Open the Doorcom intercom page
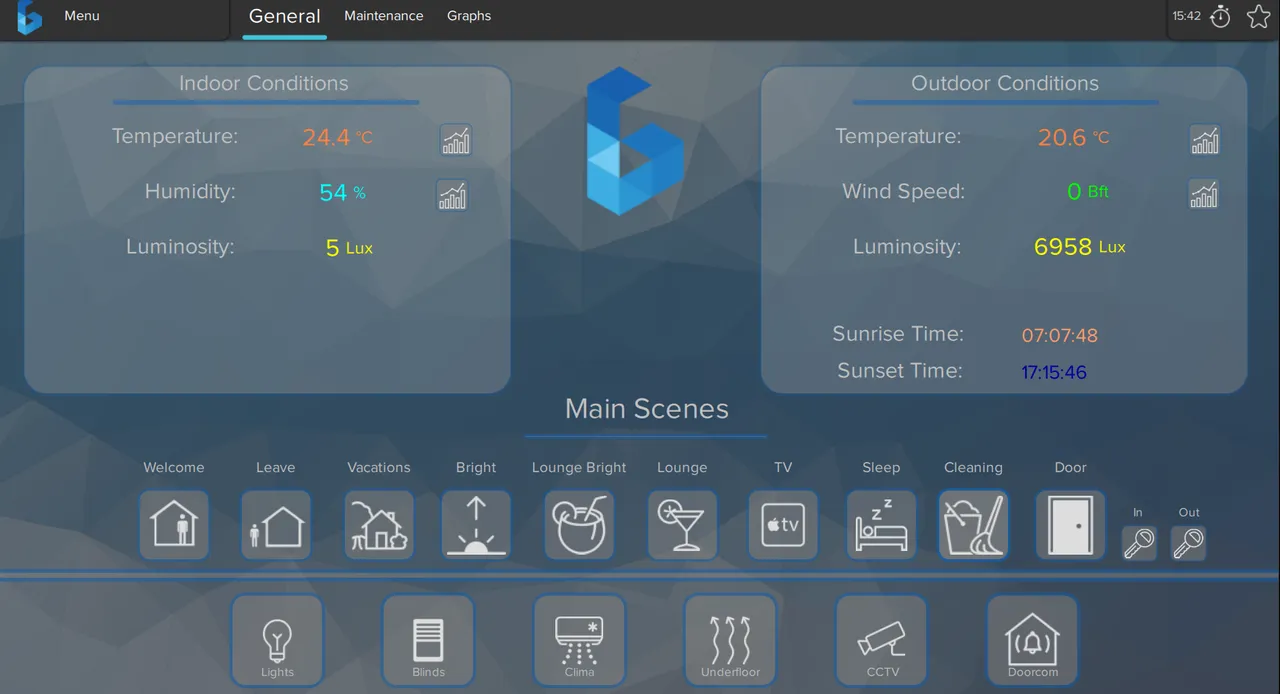 [x=1033, y=640]
